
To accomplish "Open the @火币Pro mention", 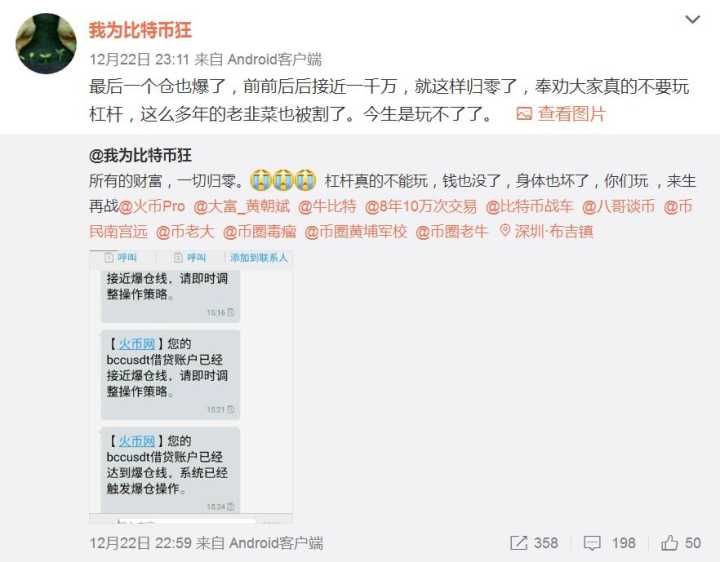I will click(x=152, y=206).
